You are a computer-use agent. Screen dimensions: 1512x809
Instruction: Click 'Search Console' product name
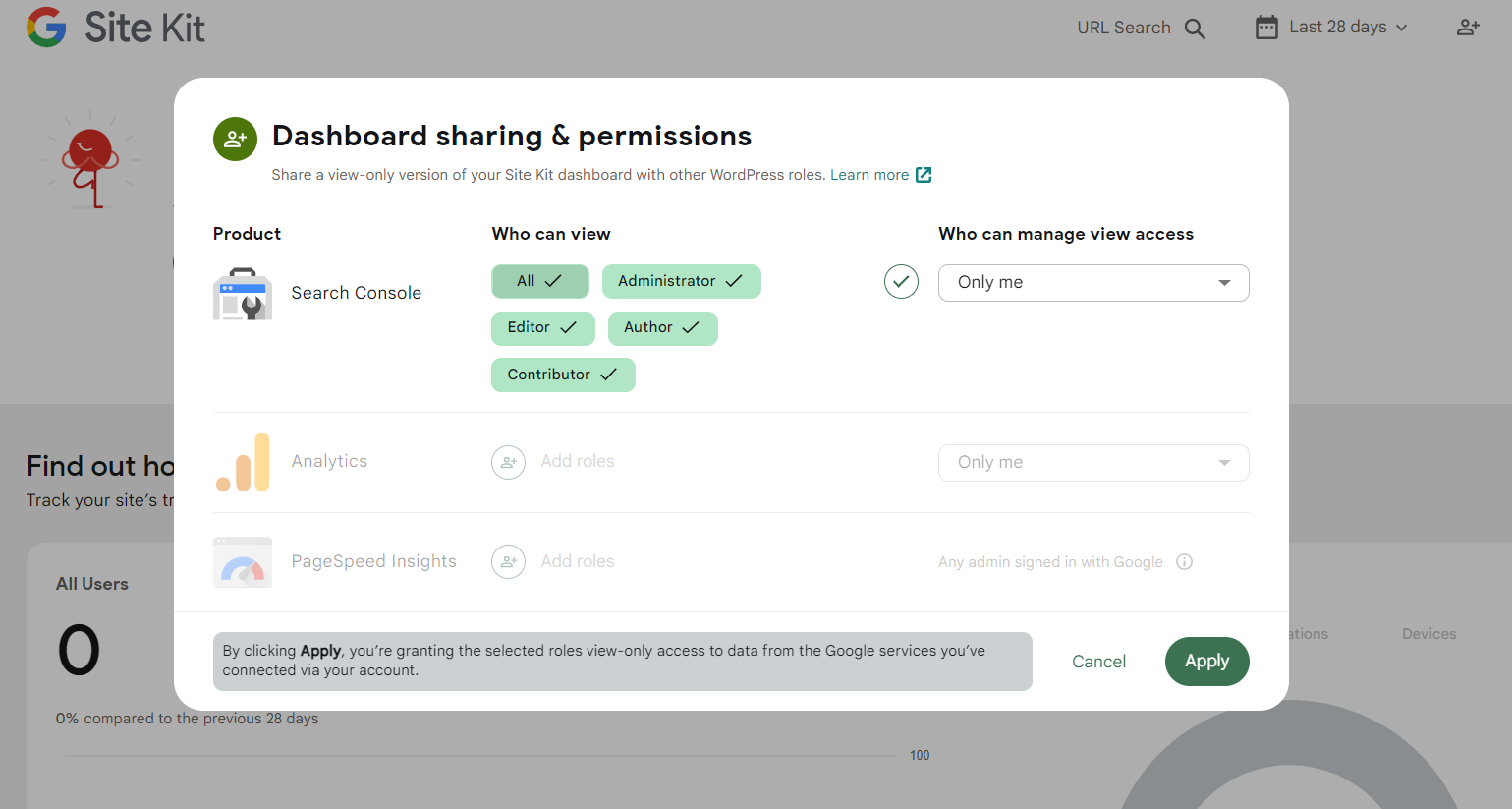[x=357, y=293]
